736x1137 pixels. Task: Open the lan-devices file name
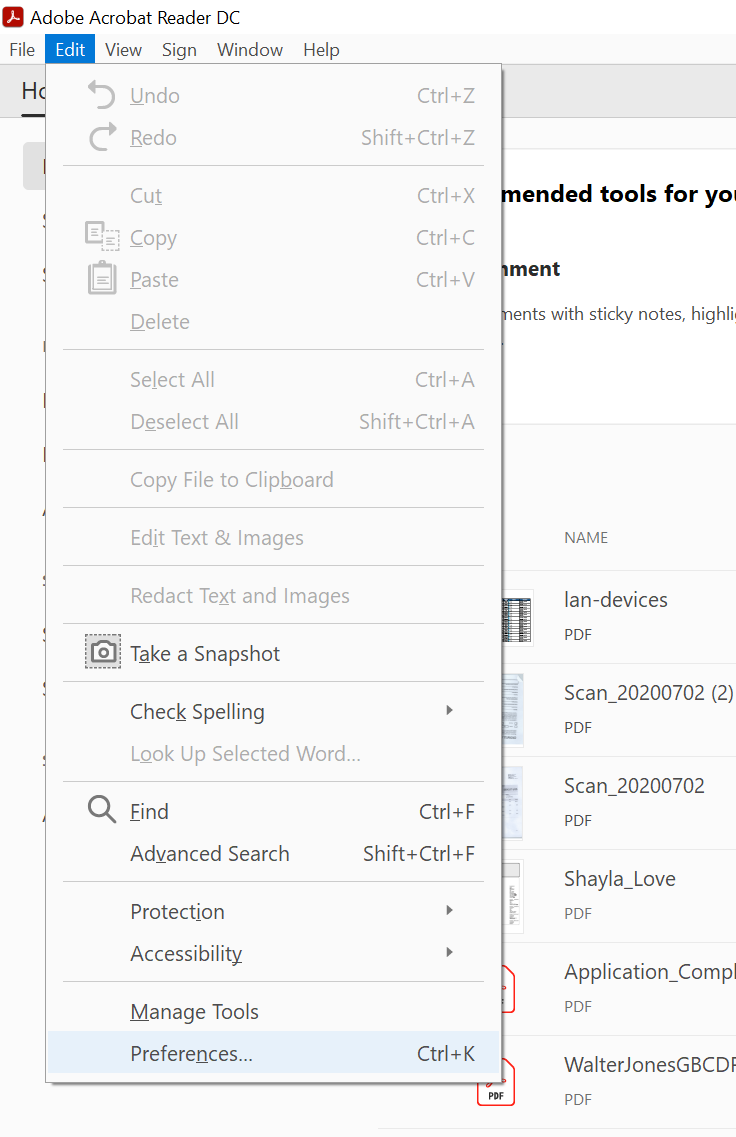tap(616, 600)
